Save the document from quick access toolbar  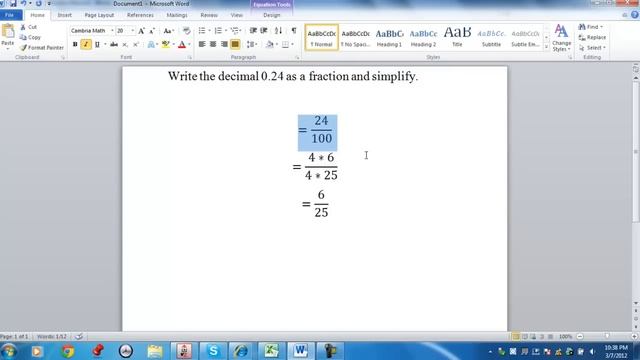point(13,4)
